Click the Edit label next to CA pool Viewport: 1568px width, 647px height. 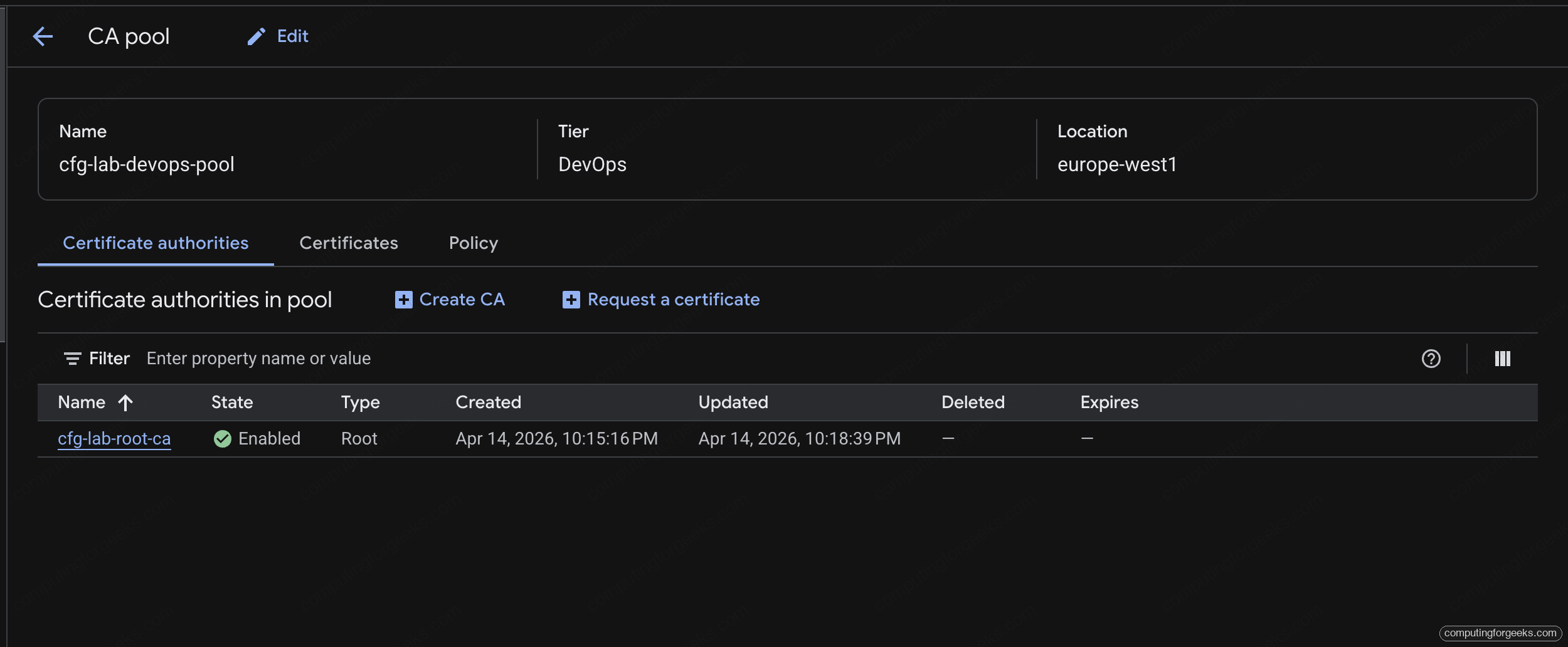coord(292,36)
